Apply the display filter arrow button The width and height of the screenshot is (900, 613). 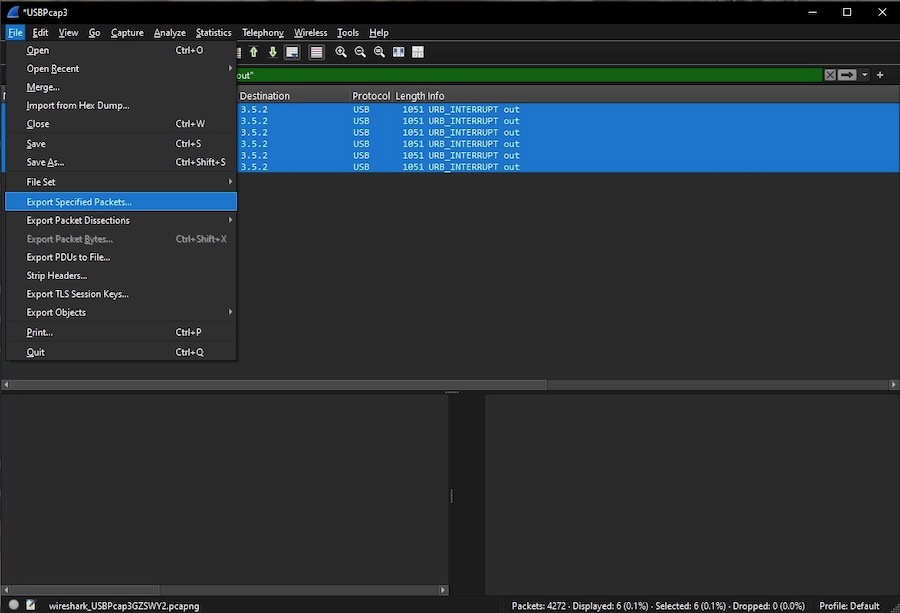(847, 75)
